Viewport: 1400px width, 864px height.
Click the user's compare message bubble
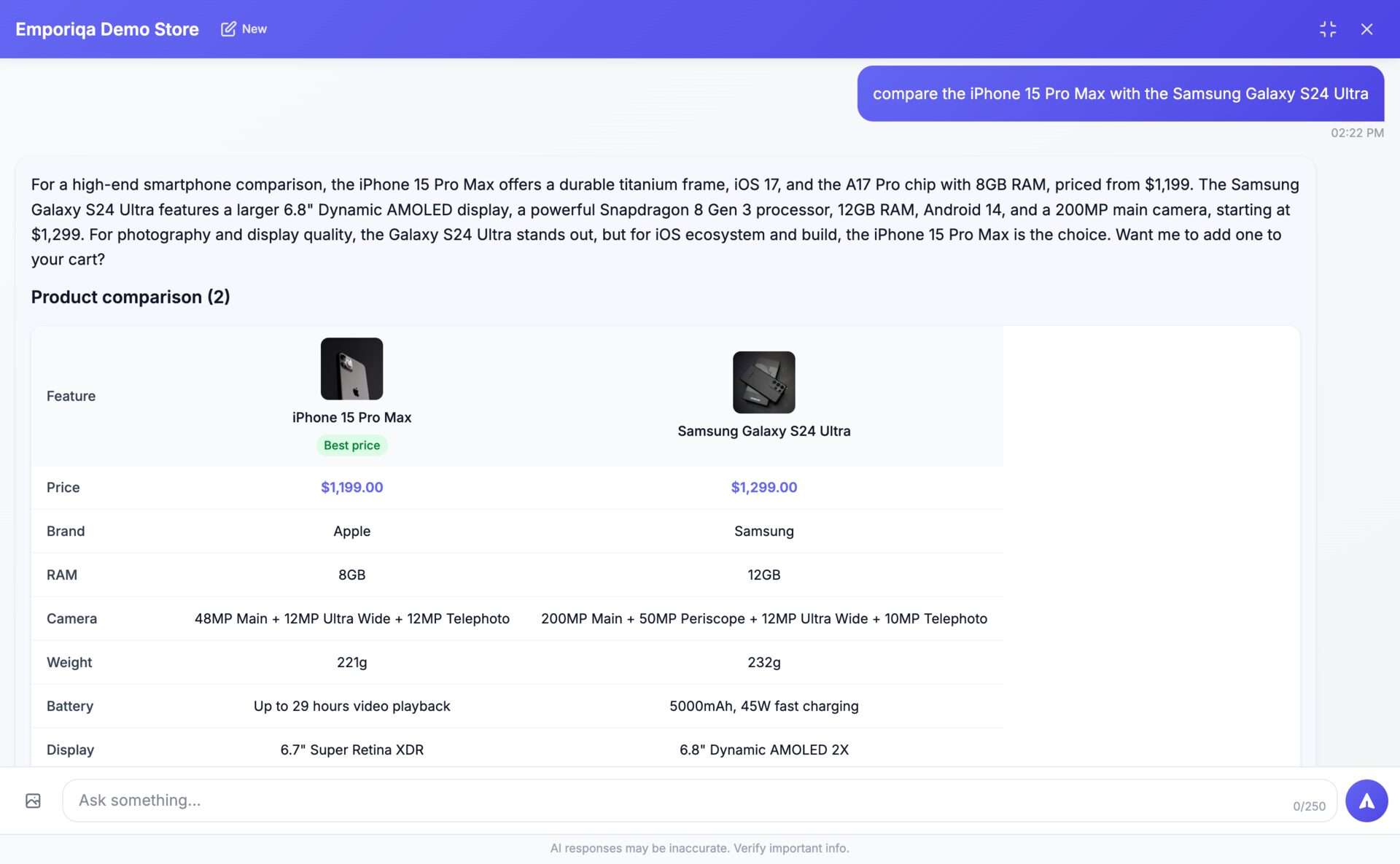click(x=1120, y=93)
